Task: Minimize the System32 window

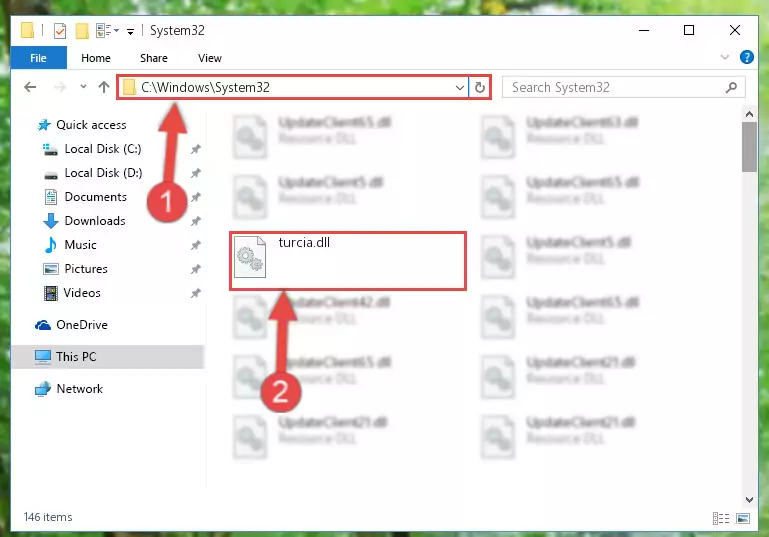Action: [x=644, y=30]
